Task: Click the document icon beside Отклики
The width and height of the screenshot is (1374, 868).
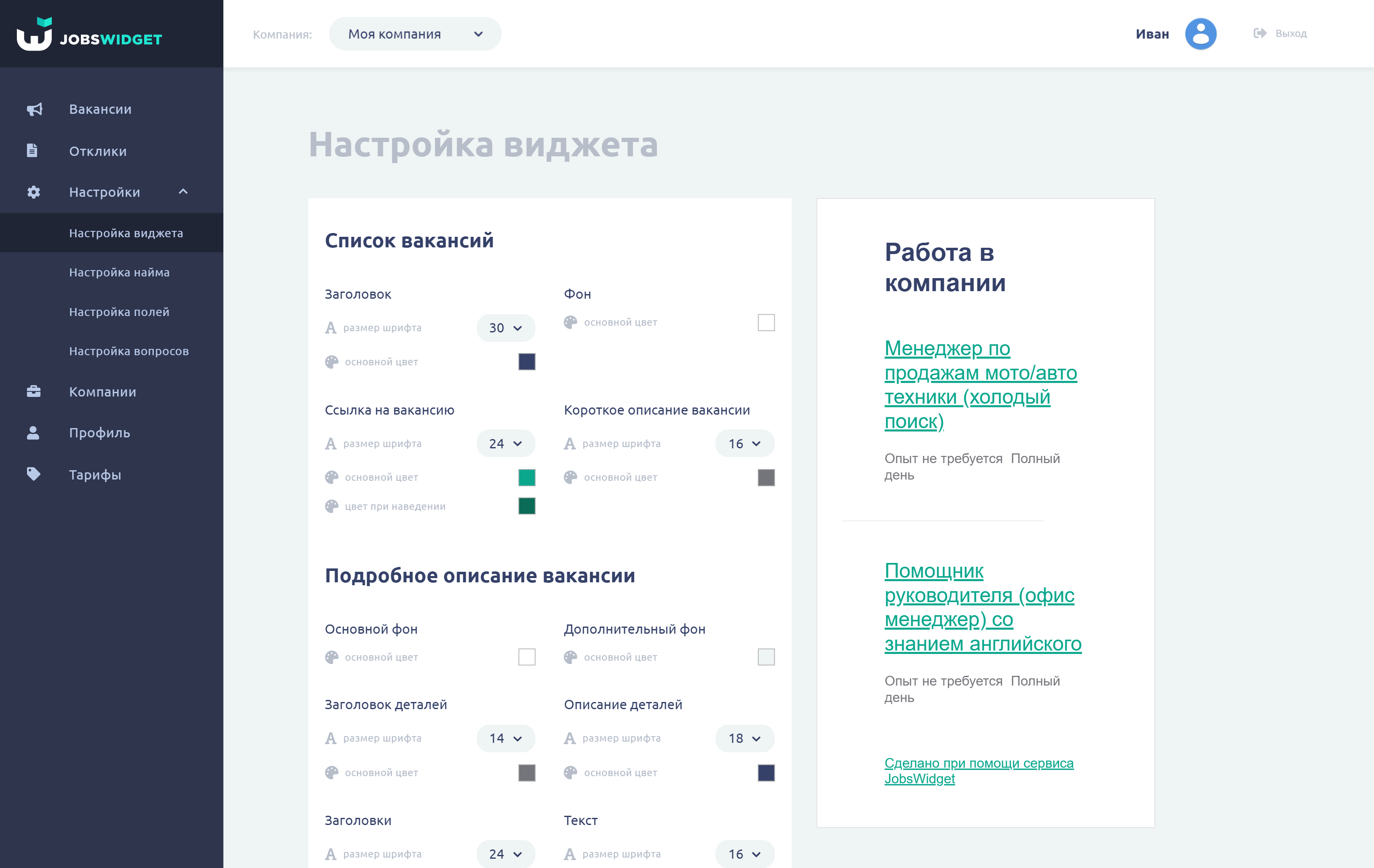Action: click(x=32, y=150)
